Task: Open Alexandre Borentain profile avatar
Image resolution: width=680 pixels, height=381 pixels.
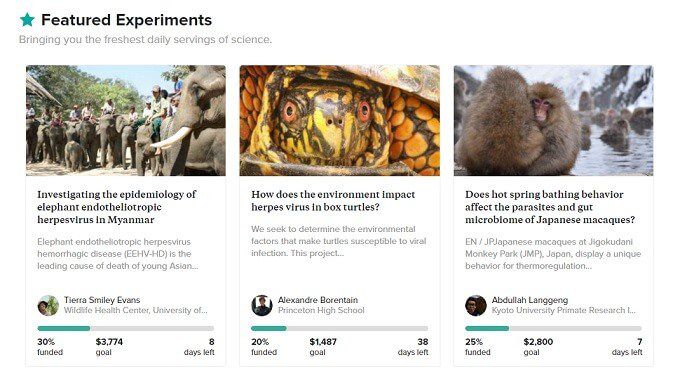Action: tap(262, 306)
